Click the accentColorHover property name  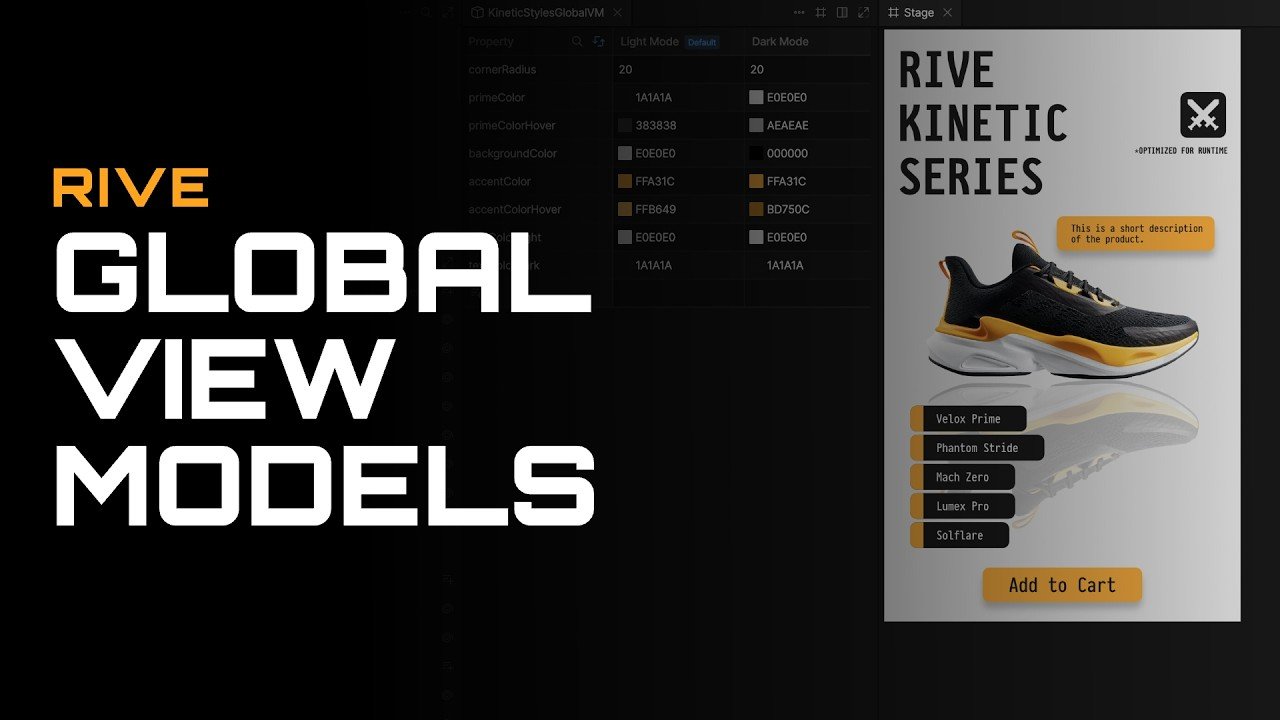tap(515, 210)
